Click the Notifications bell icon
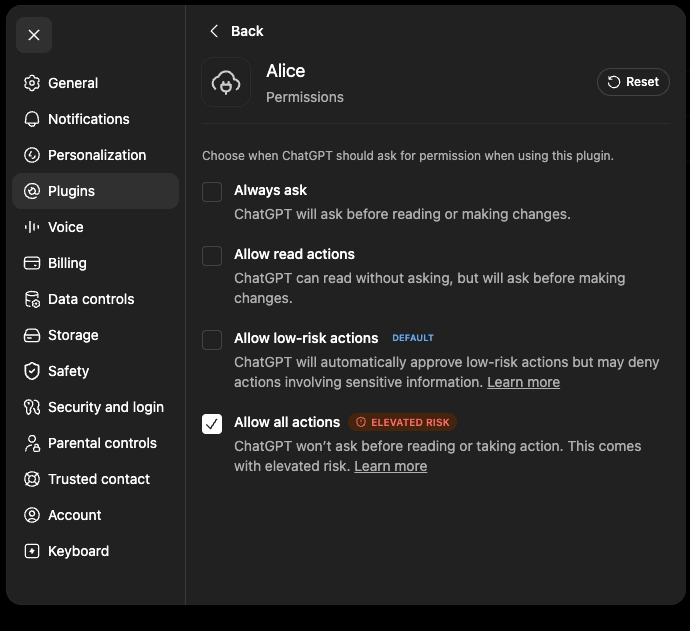 [32, 119]
